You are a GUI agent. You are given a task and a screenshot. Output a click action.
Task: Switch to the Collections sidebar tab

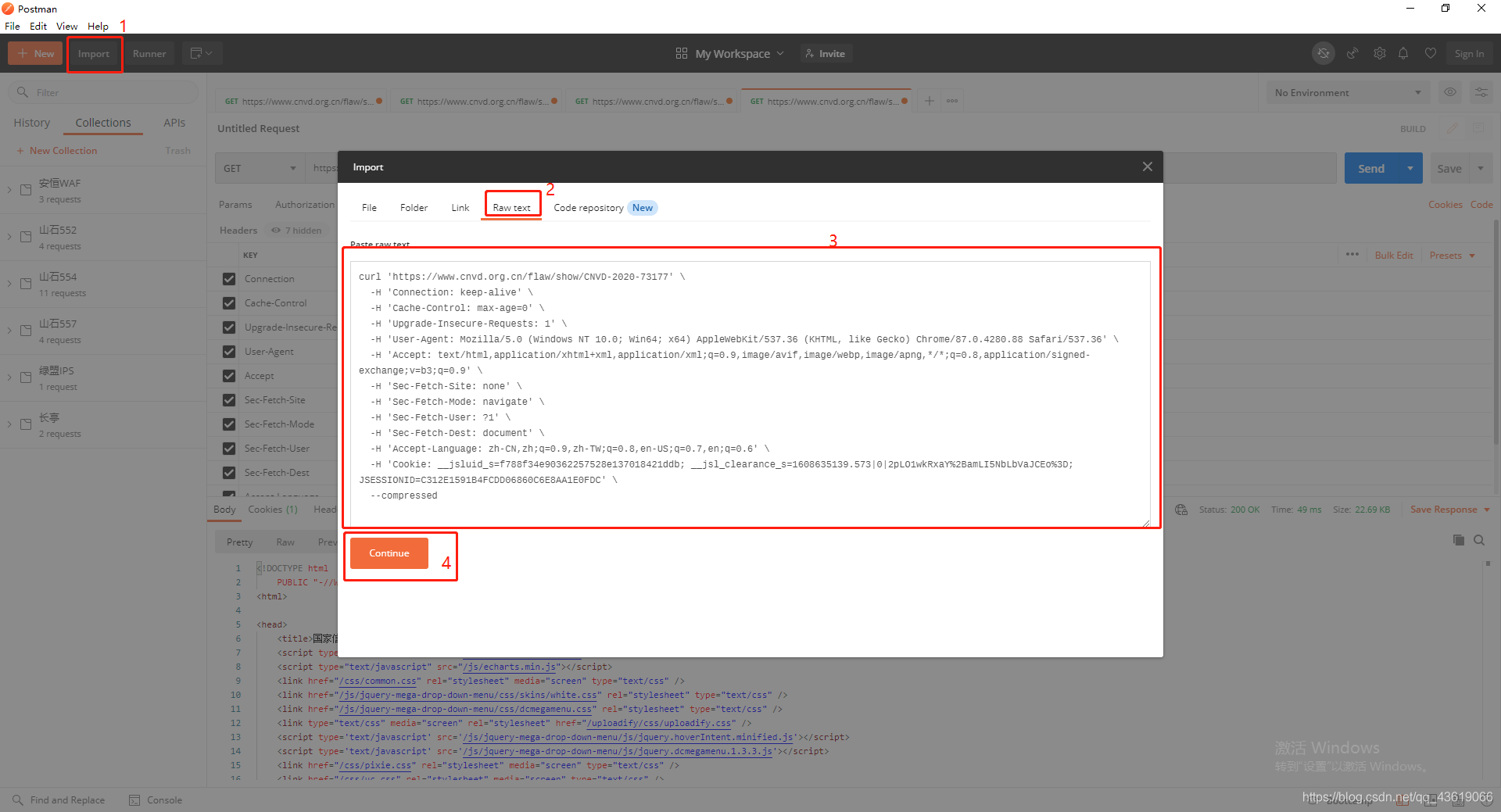pos(103,123)
